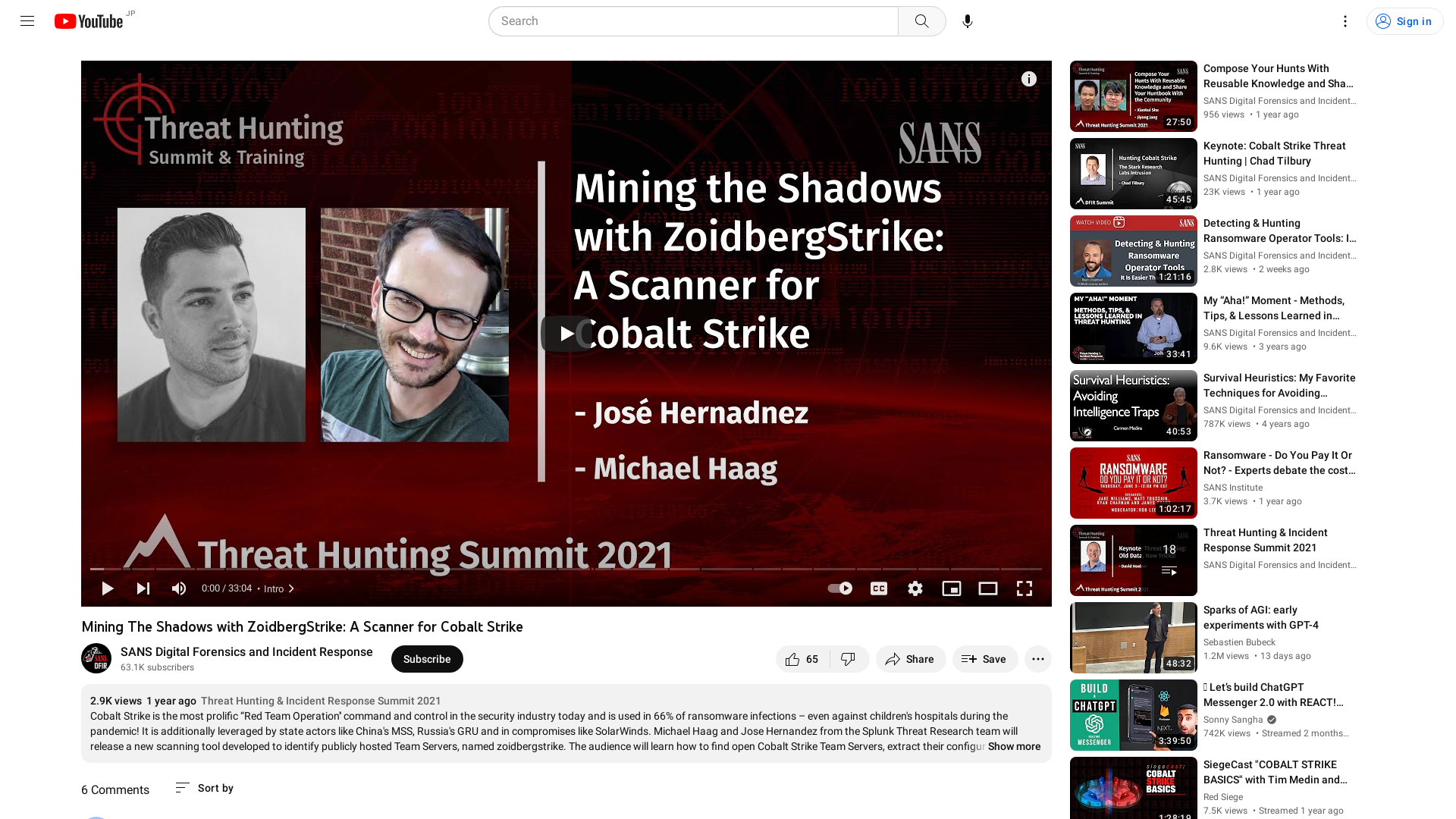Open Survival Heuristics video thumbnail
This screenshot has width=1456, height=819.
[x=1133, y=406]
